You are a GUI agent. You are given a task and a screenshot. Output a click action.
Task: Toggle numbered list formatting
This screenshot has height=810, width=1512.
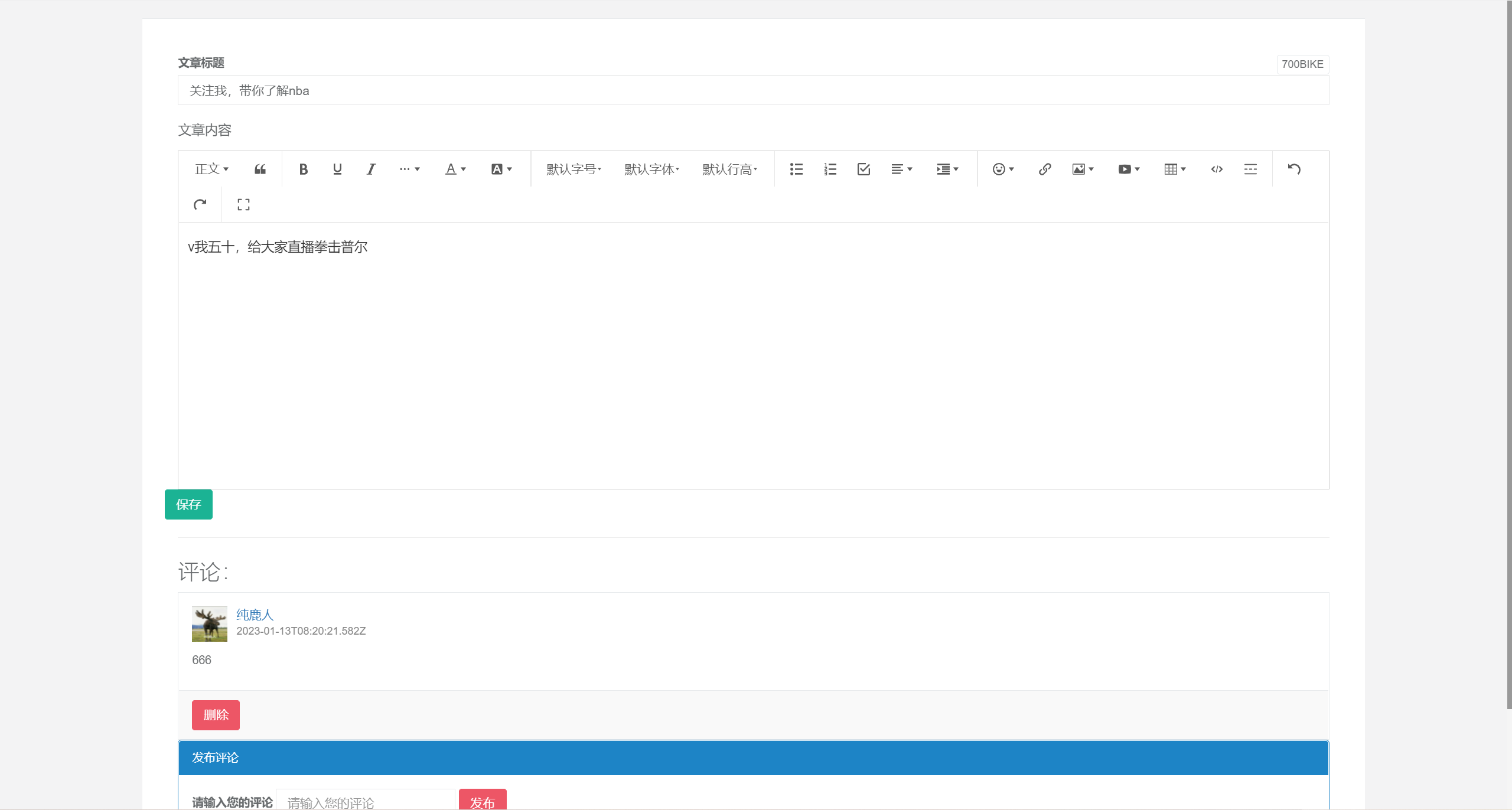(x=830, y=169)
